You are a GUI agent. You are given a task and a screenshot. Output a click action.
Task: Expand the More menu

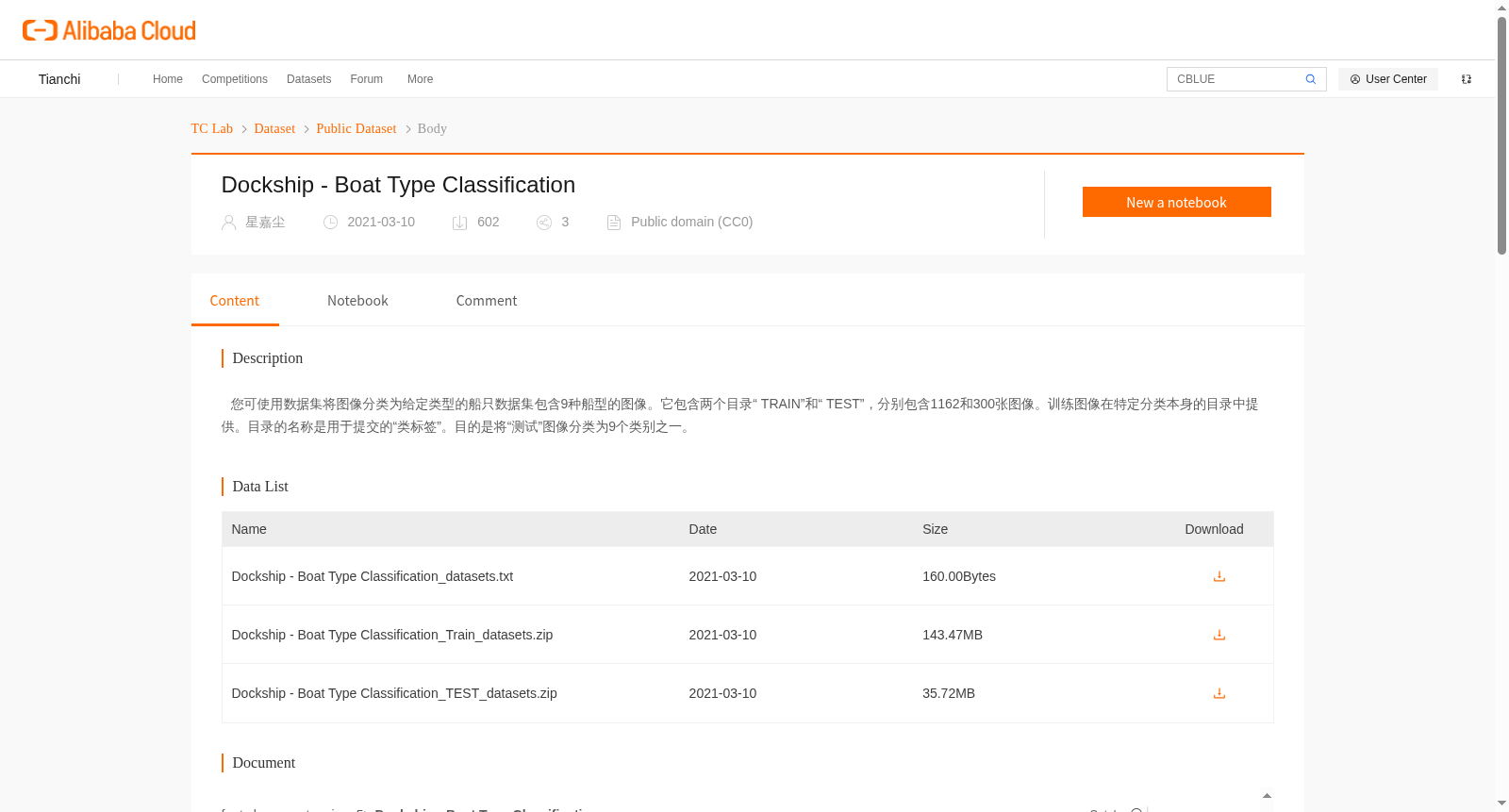[421, 79]
